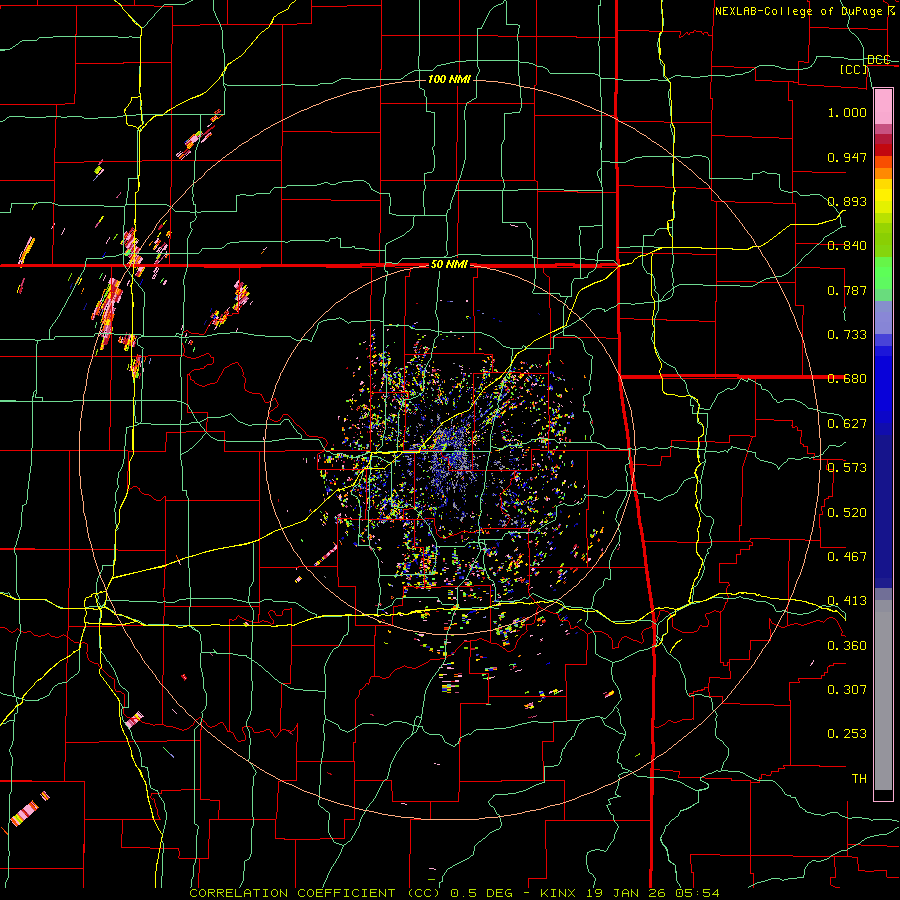Click the 0.627 legend value
Screen dimensions: 900x900
click(x=847, y=424)
